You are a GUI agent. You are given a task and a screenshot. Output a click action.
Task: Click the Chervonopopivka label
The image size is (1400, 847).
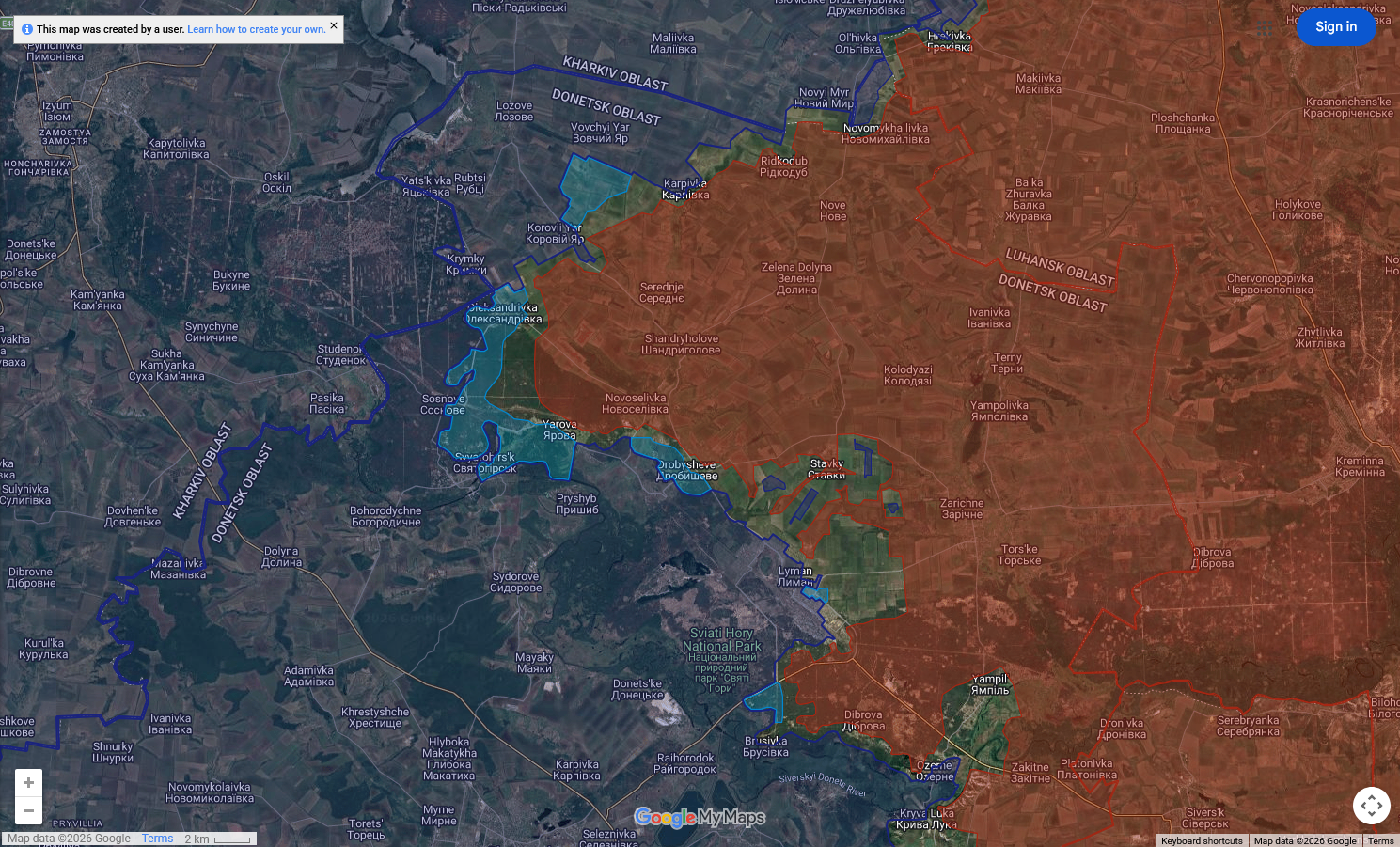pos(1269,284)
